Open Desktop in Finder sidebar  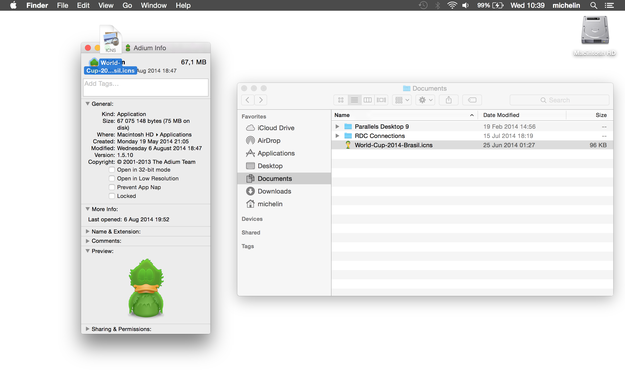click(270, 166)
